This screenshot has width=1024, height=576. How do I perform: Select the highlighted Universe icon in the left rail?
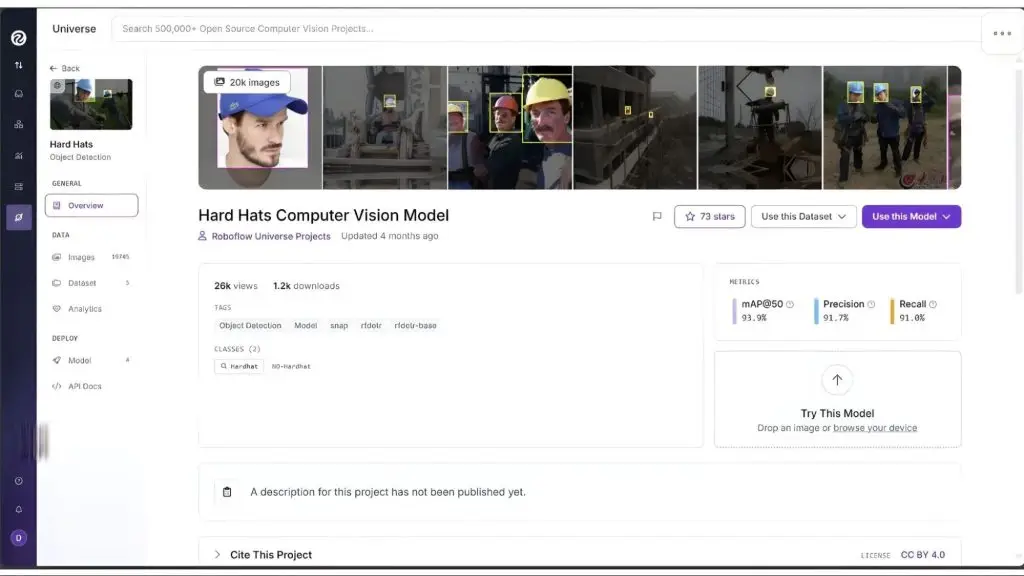pyautogui.click(x=18, y=214)
